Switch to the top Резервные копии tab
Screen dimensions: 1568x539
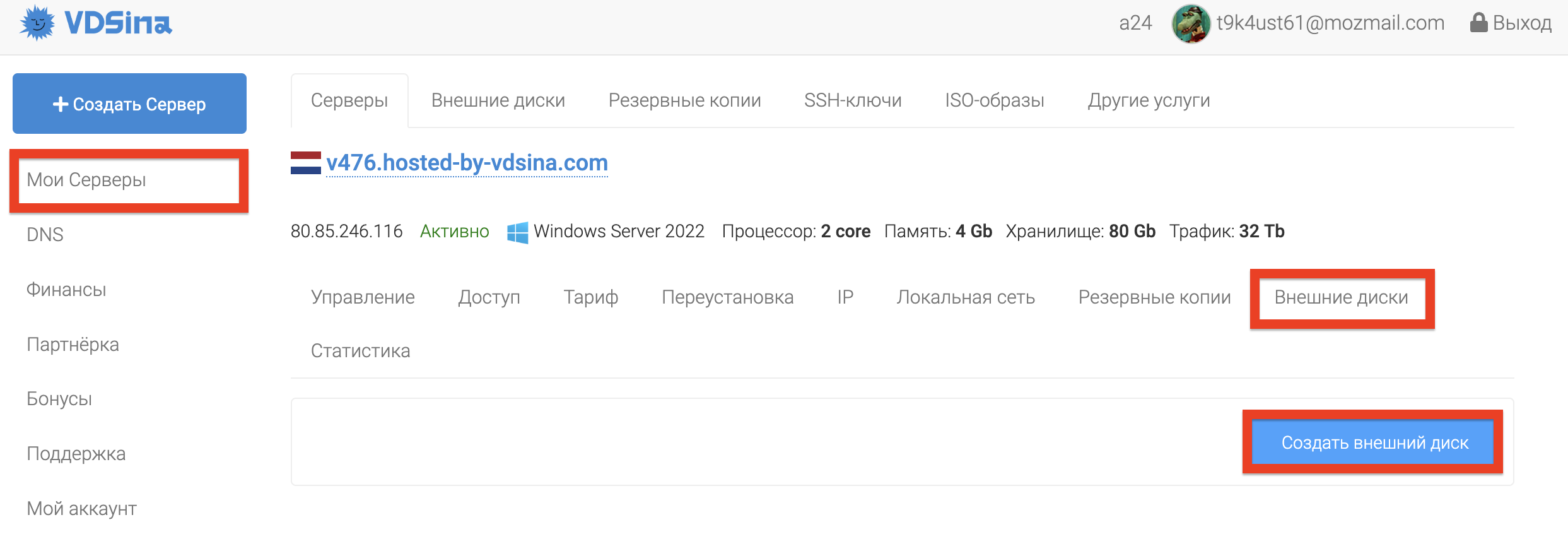pyautogui.click(x=684, y=100)
